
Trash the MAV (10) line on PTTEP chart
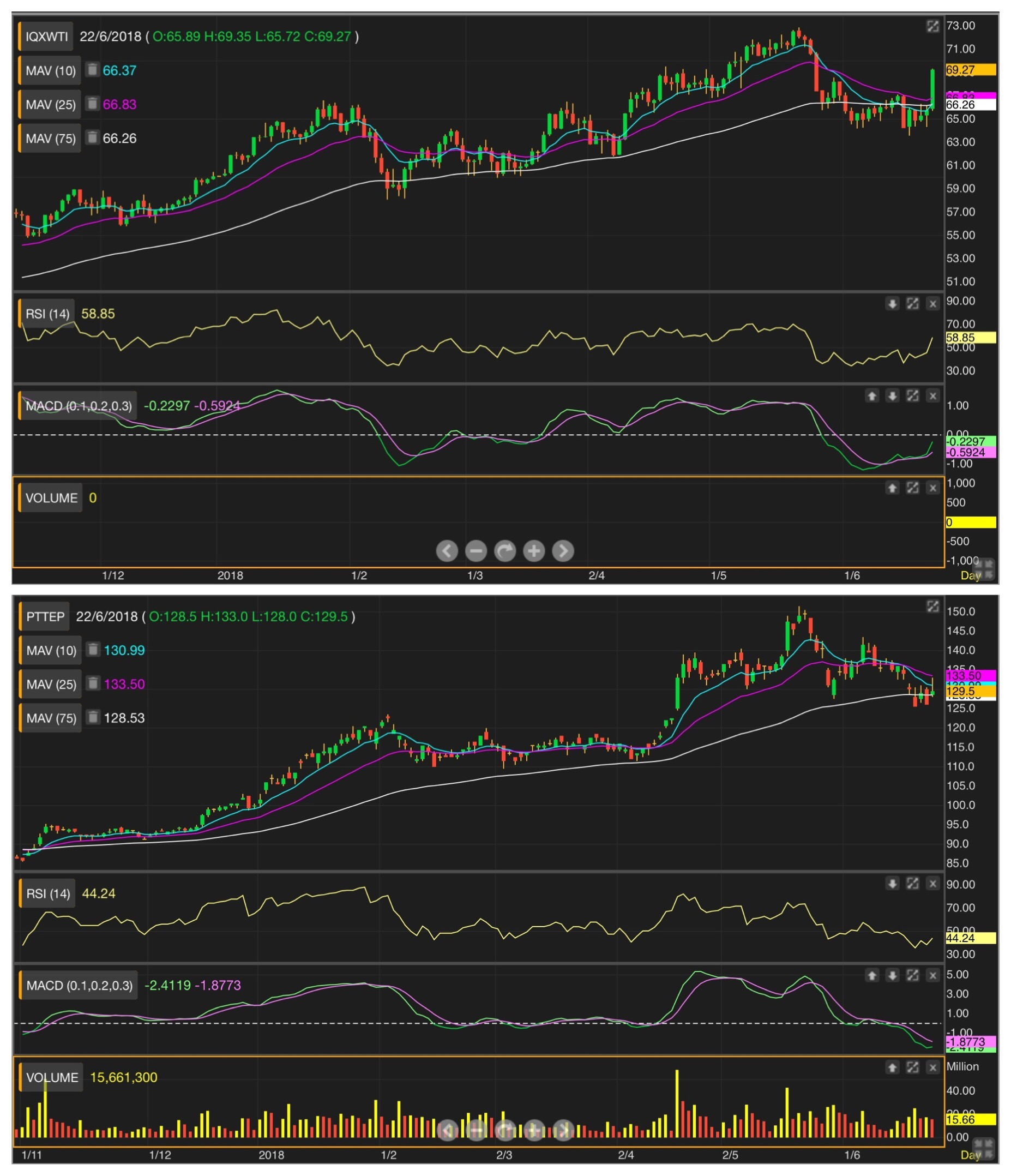(x=93, y=649)
